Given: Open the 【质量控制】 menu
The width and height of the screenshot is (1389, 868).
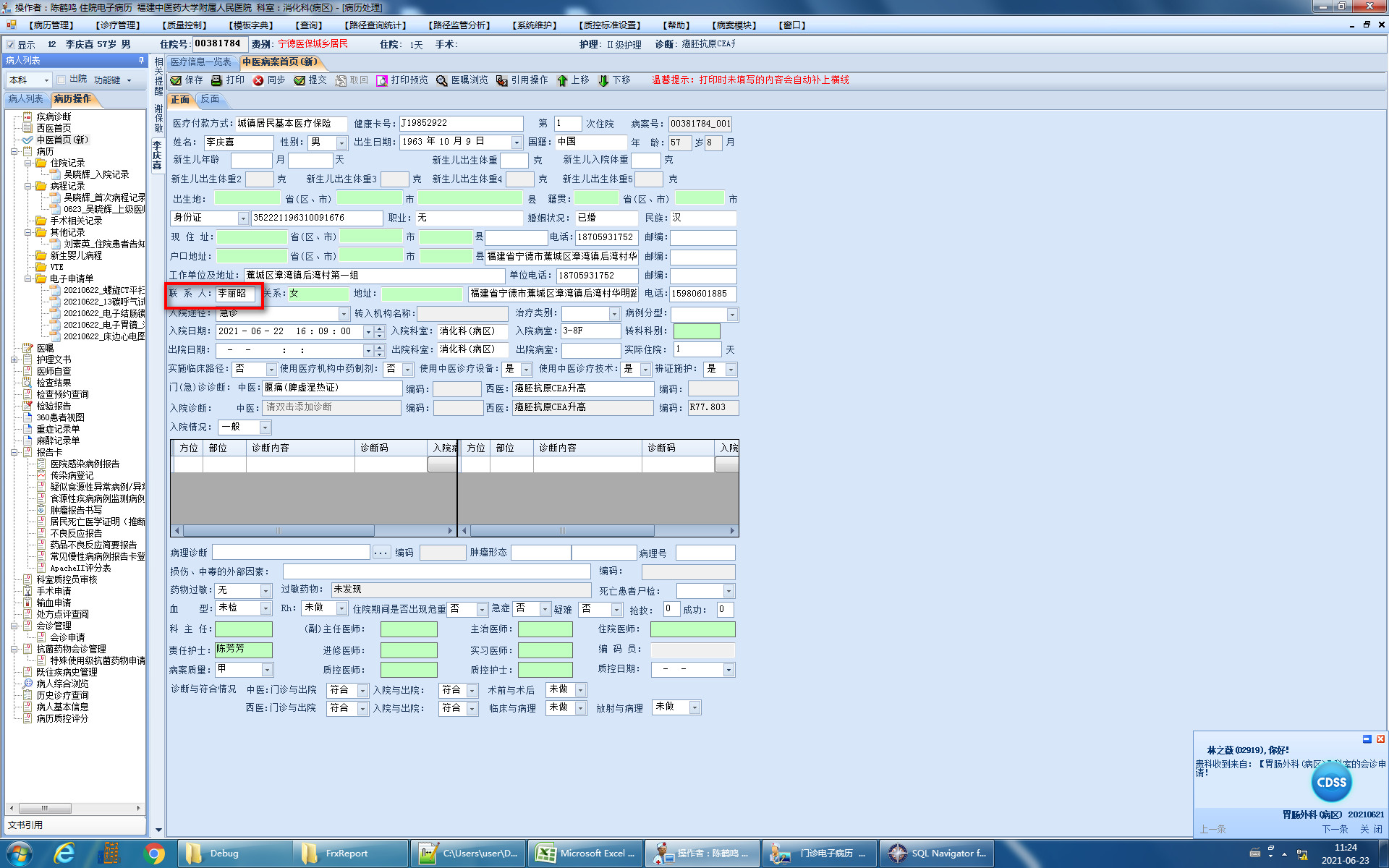Looking at the screenshot, I should [184, 25].
